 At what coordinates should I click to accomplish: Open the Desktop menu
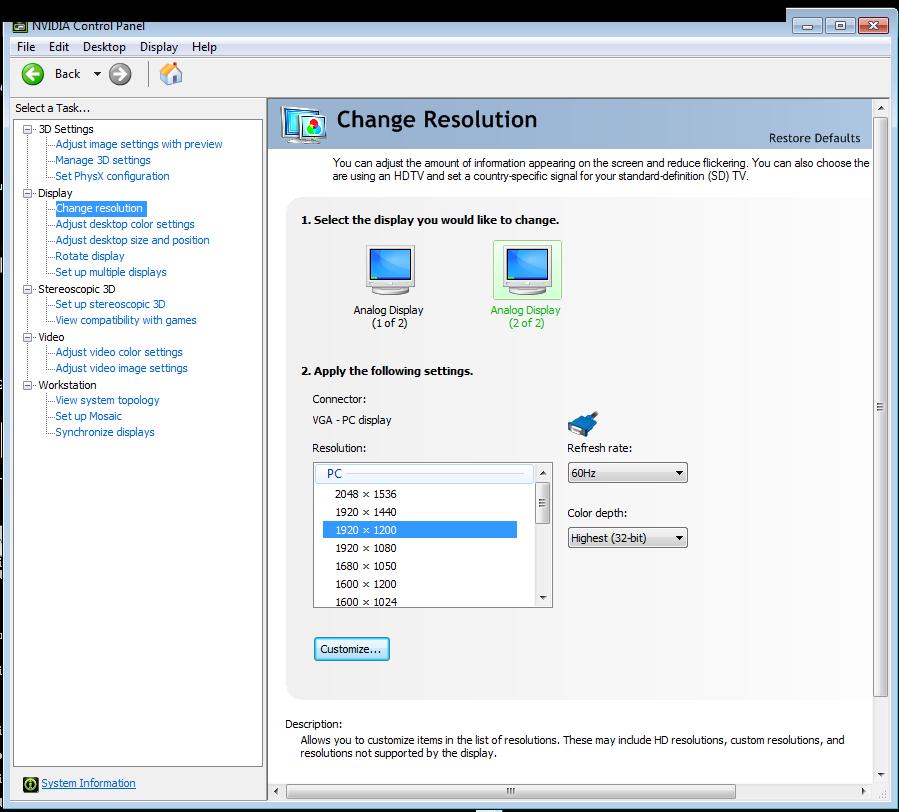point(104,47)
